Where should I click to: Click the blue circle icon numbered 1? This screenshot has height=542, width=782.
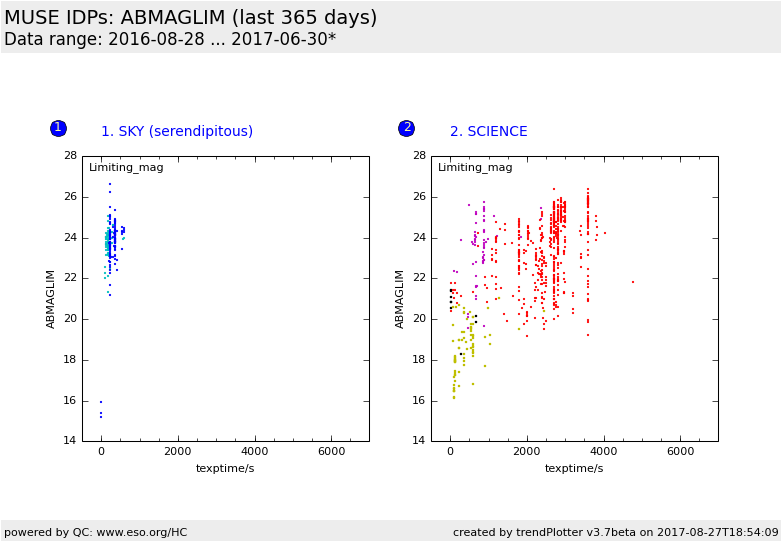coord(58,128)
